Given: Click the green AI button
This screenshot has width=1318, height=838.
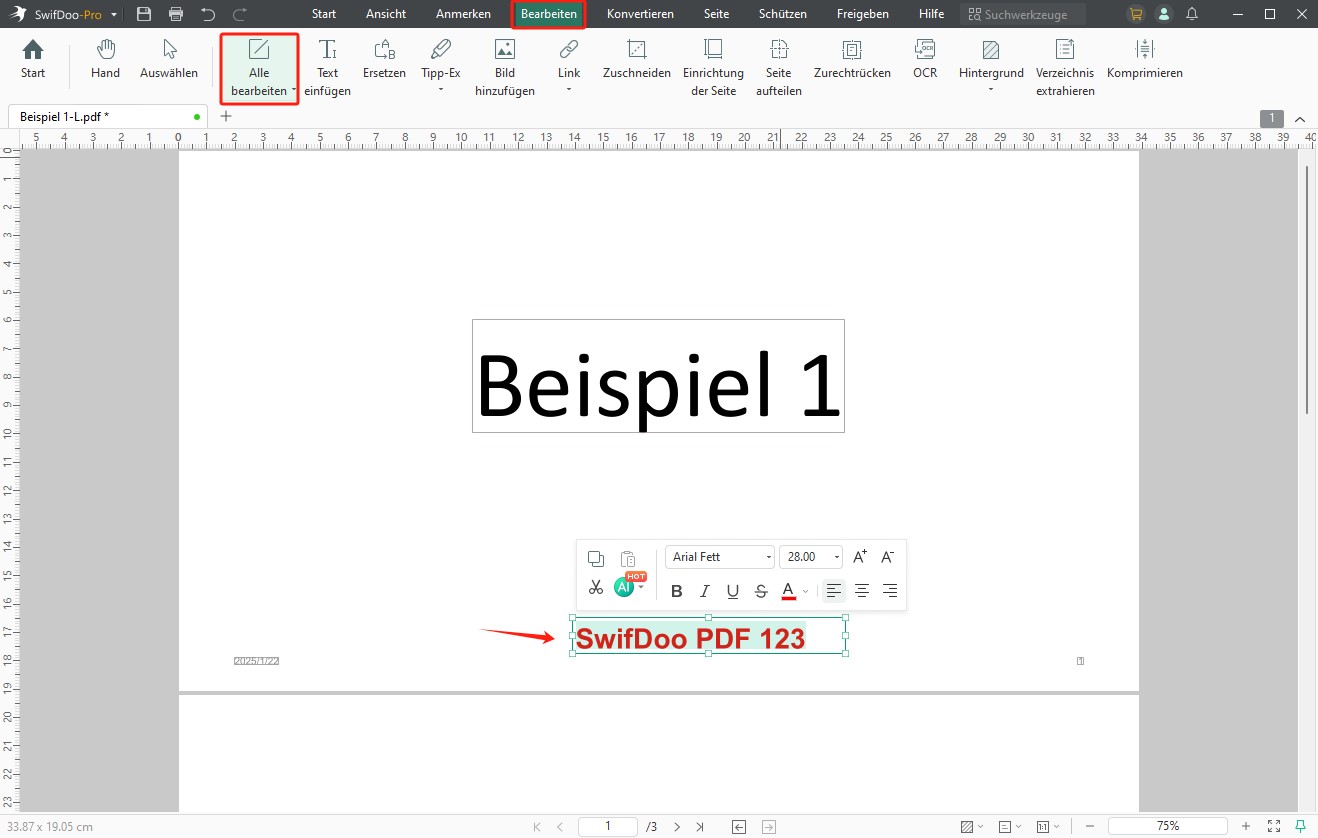Looking at the screenshot, I should pyautogui.click(x=624, y=588).
